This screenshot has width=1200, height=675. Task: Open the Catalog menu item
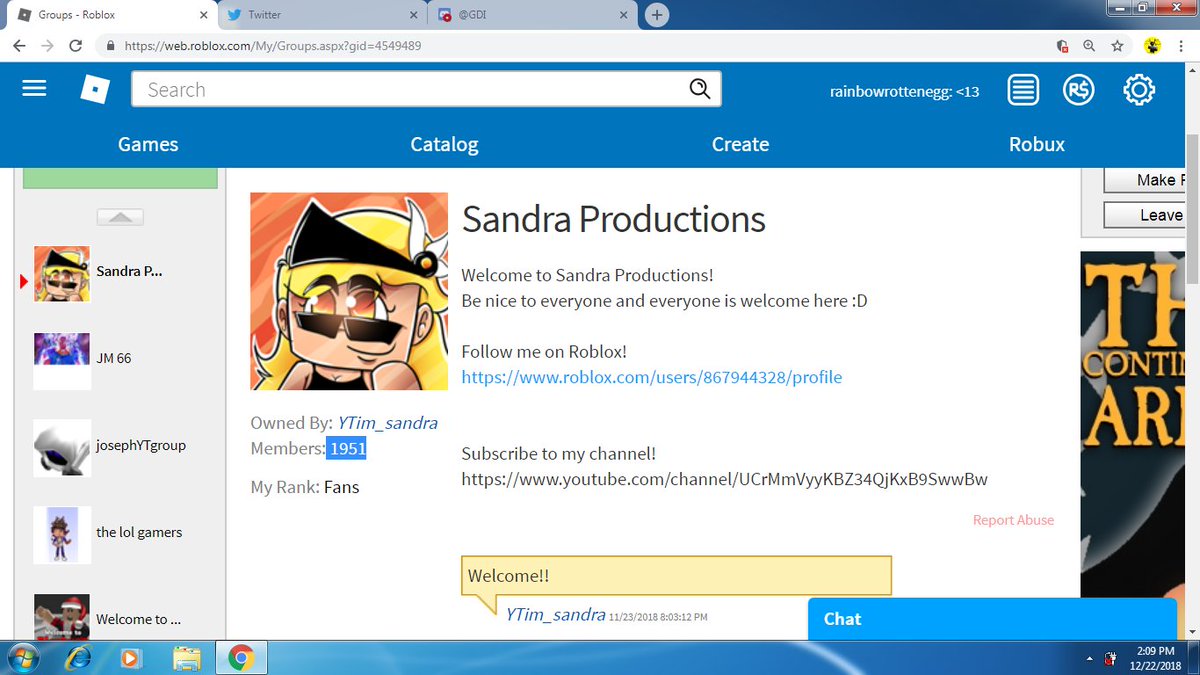[444, 144]
